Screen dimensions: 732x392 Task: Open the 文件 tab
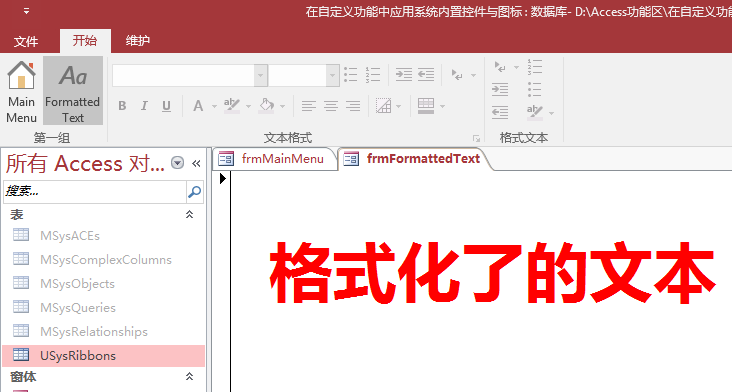26,41
